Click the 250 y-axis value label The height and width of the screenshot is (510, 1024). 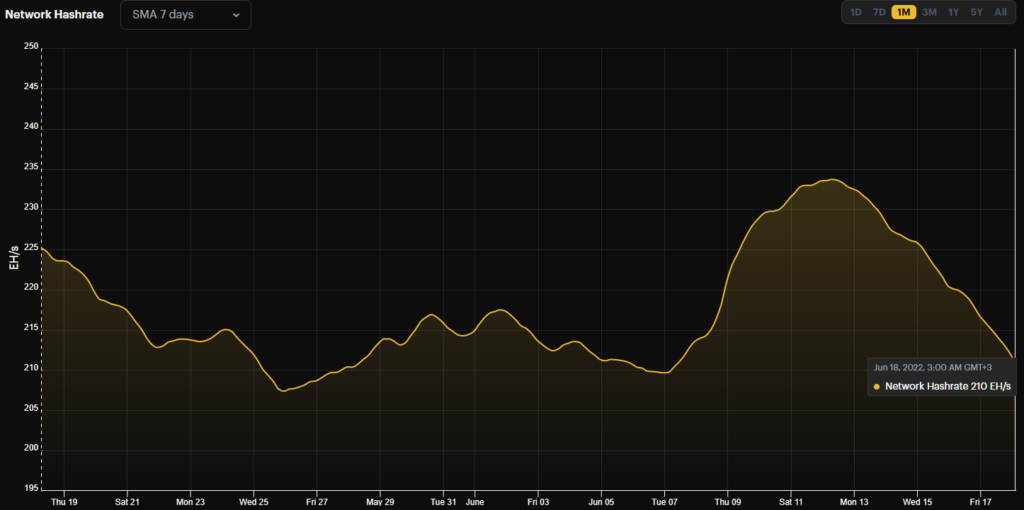click(x=30, y=47)
